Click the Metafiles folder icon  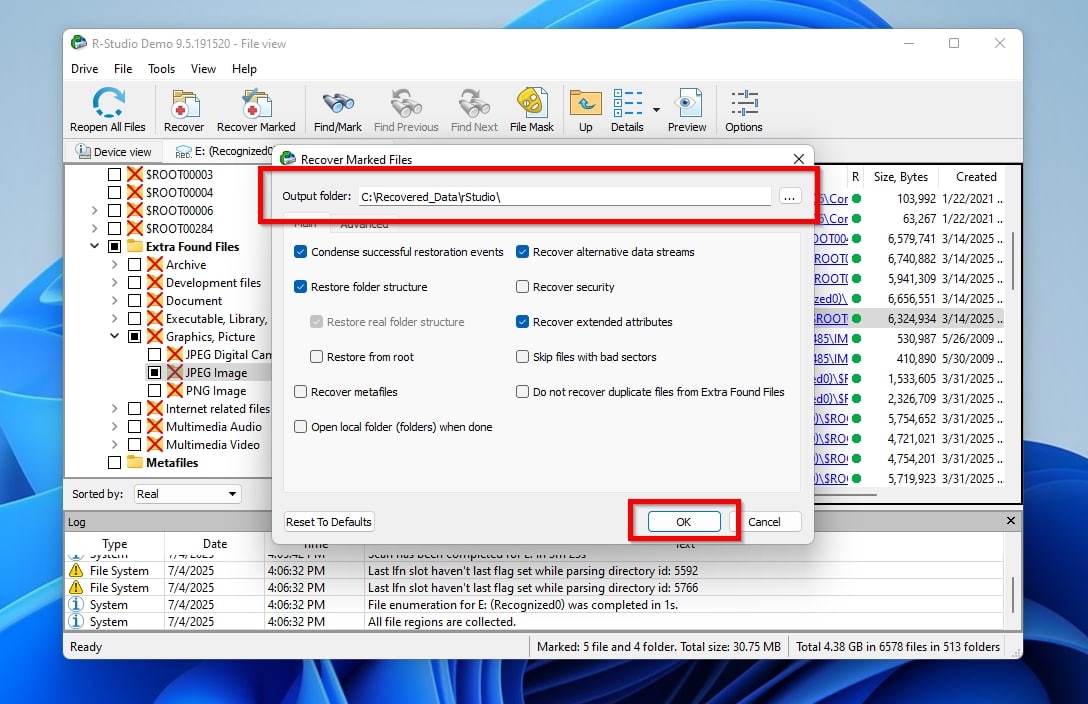[135, 462]
